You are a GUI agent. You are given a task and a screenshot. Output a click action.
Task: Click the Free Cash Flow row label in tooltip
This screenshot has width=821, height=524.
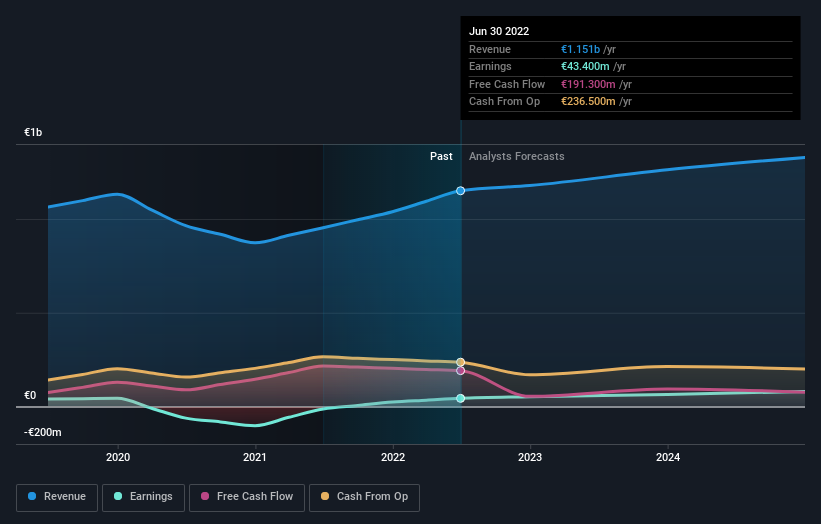[x=507, y=84]
